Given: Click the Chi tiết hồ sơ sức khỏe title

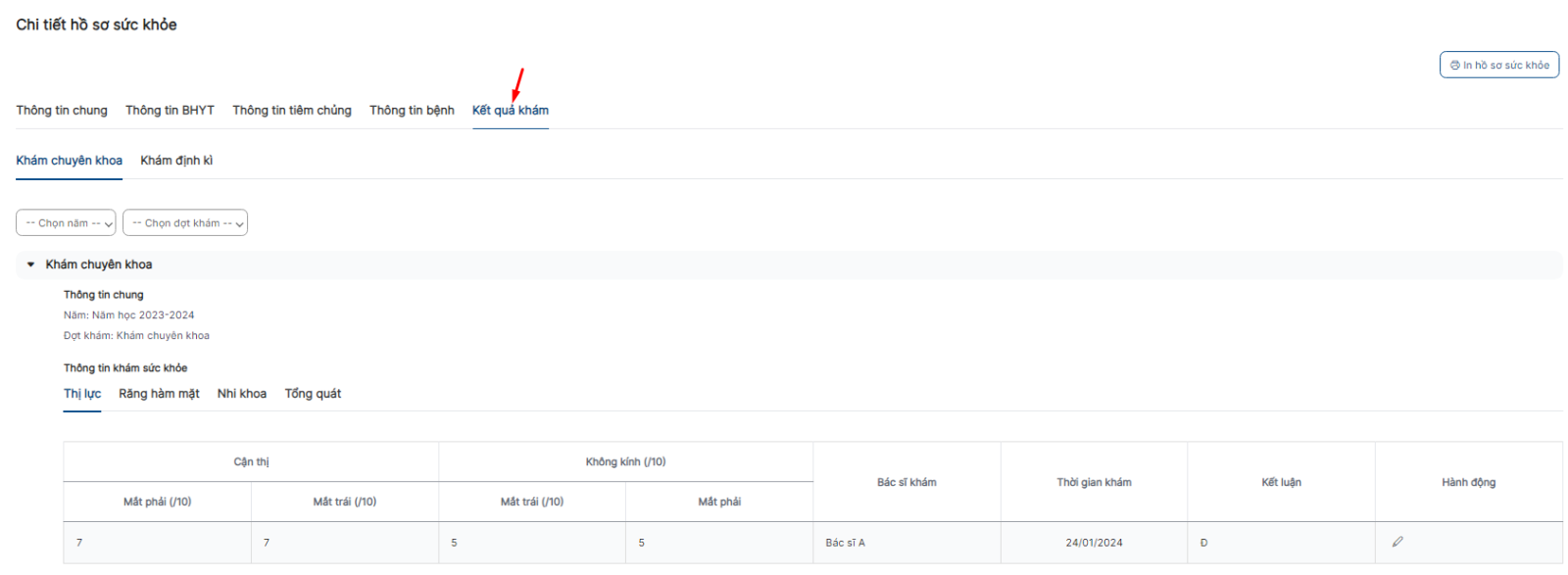Looking at the screenshot, I should (x=96, y=24).
